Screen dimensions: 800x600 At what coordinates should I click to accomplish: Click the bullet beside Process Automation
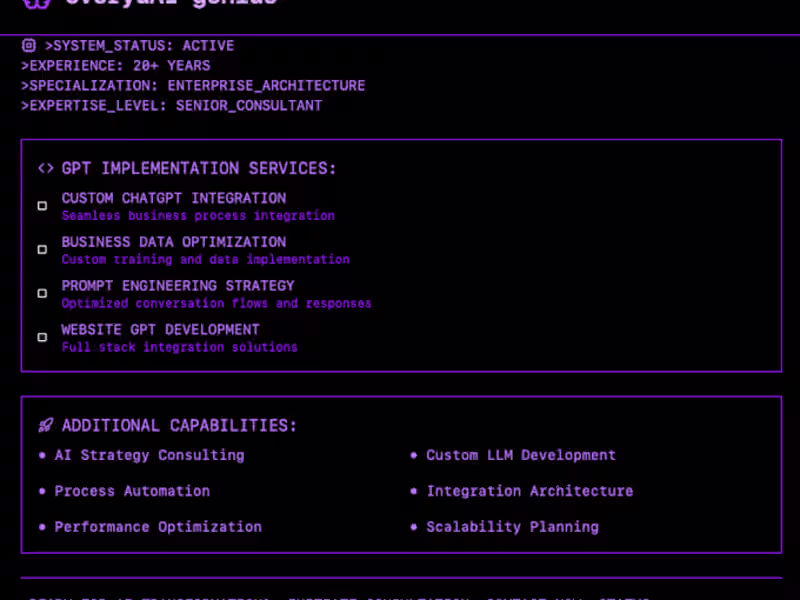(41, 491)
